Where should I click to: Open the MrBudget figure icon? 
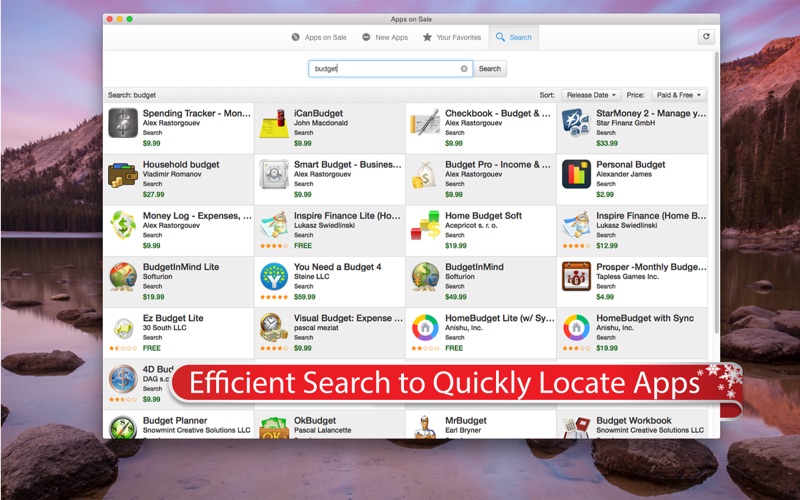tap(425, 427)
